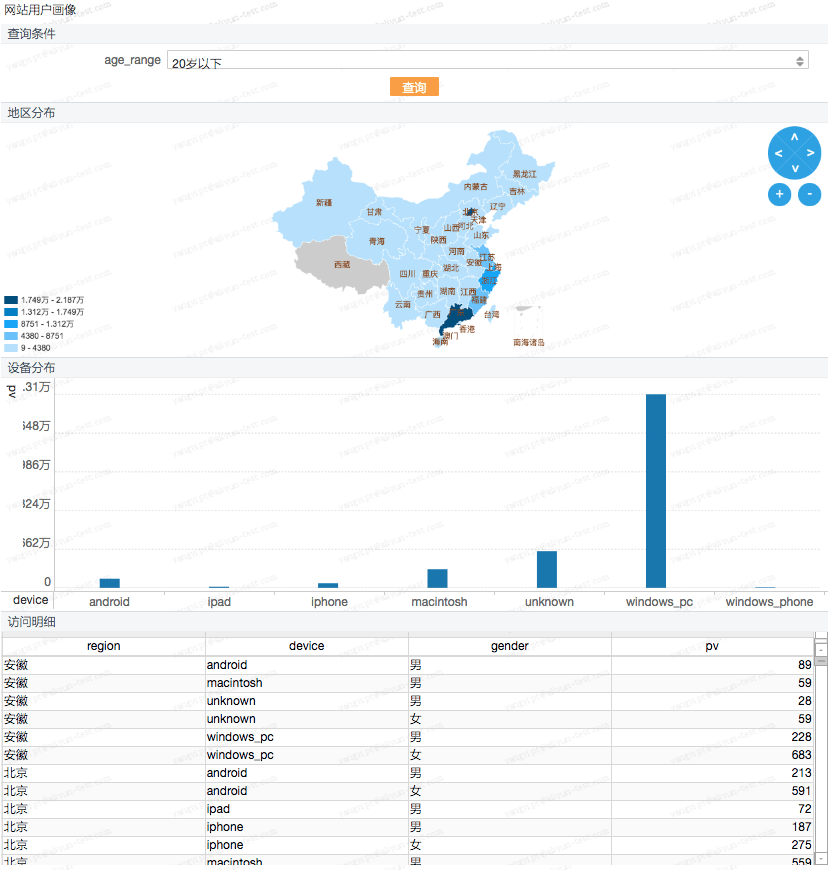Click the 西藏 region on the map
This screenshot has height=870, width=828.
342,265
